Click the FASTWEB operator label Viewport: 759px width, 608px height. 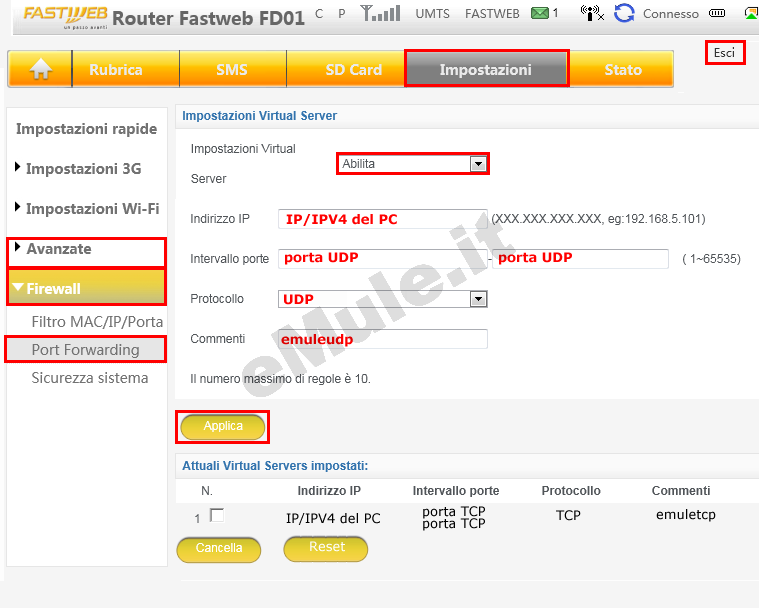coord(492,14)
